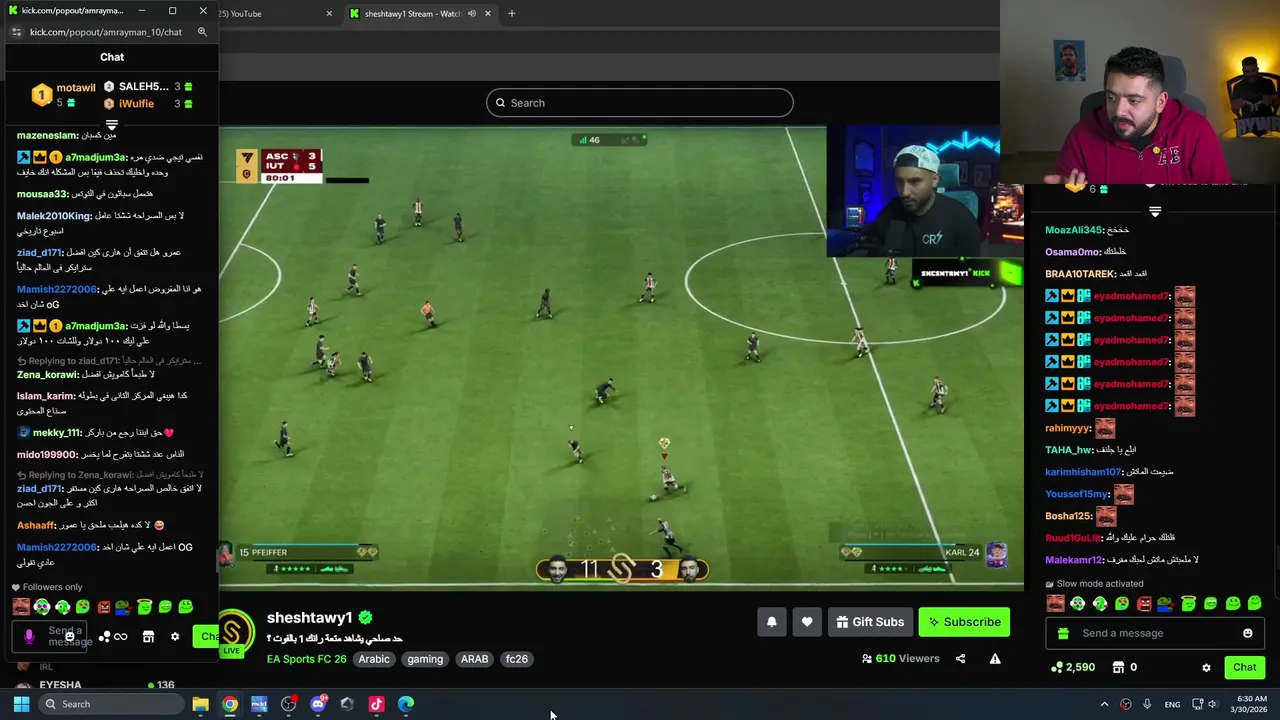Open the shop icon showing 0 in right chat
Screen dimensions: 1280x720
point(1119,667)
